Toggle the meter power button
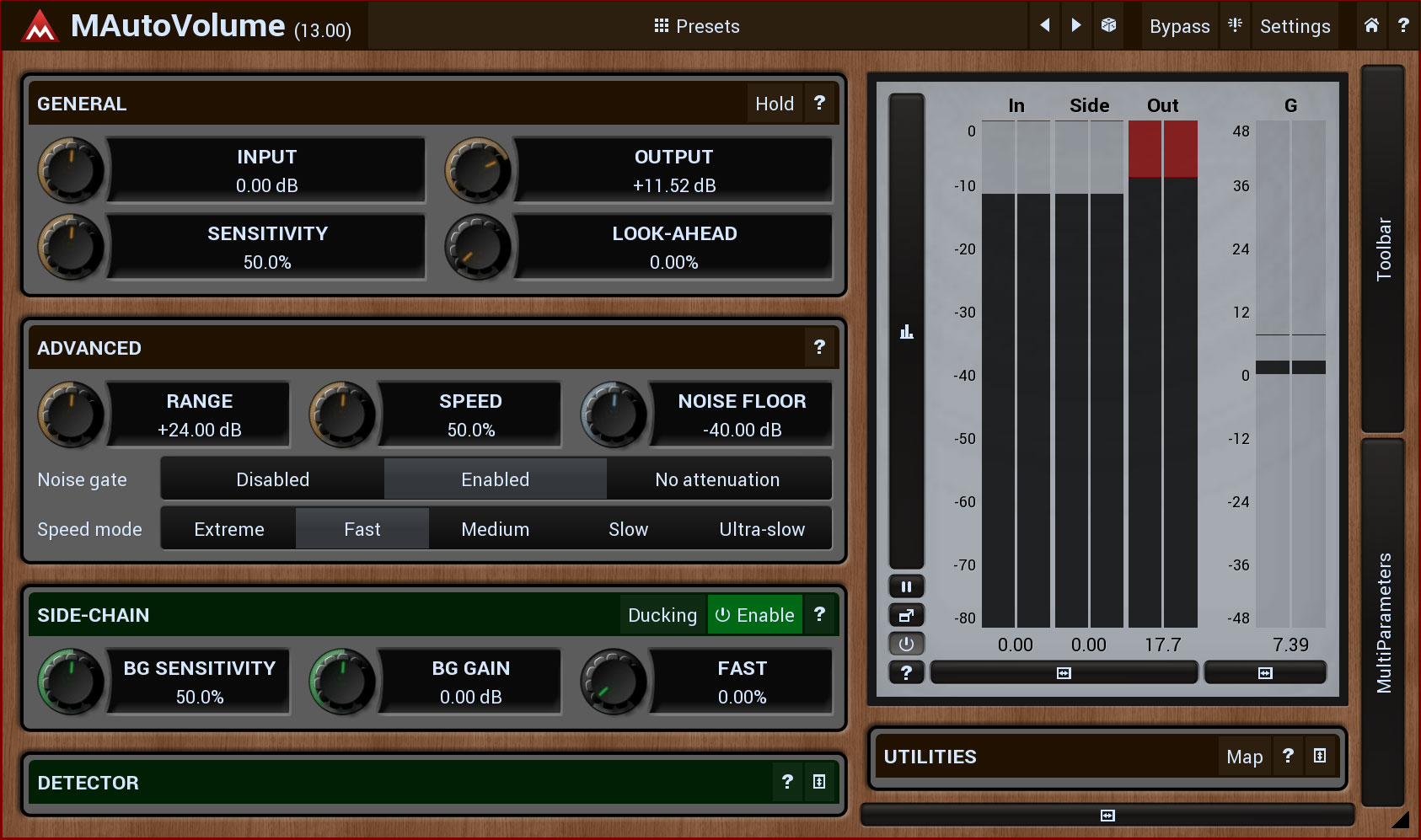Viewport: 1421px width, 840px height. point(906,644)
